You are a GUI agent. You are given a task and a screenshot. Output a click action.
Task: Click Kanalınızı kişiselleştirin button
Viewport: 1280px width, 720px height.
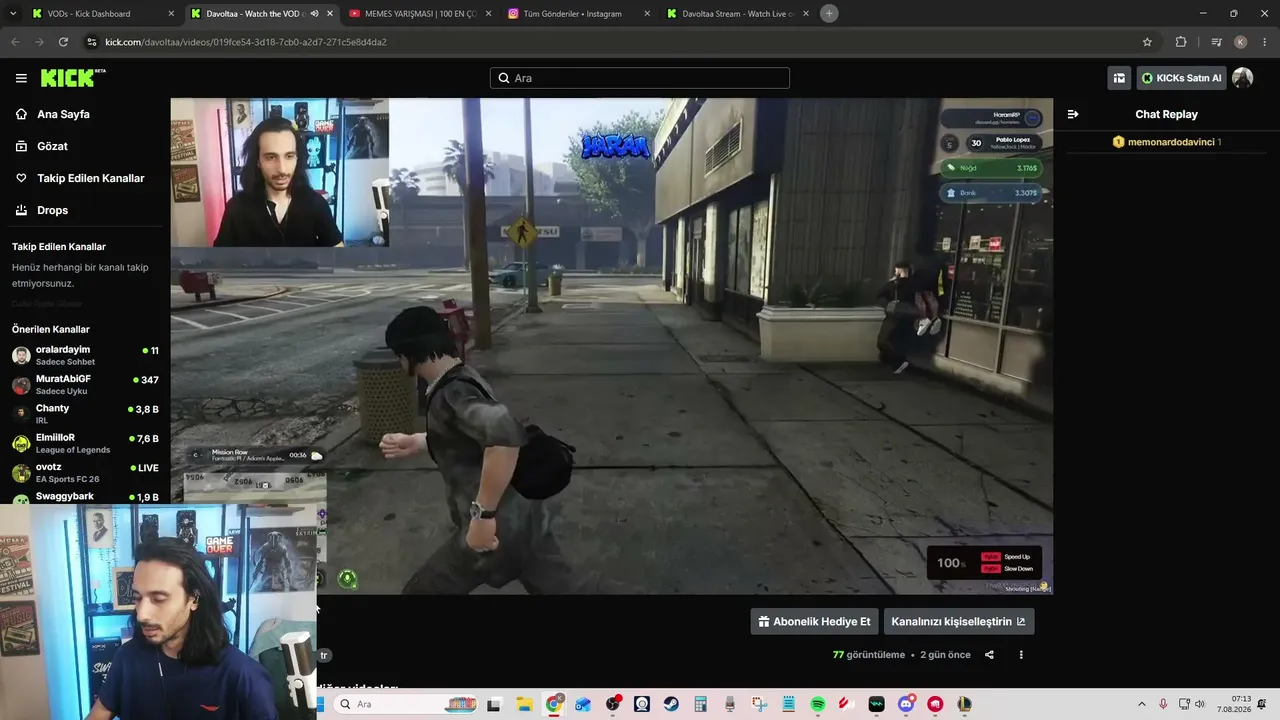click(959, 621)
